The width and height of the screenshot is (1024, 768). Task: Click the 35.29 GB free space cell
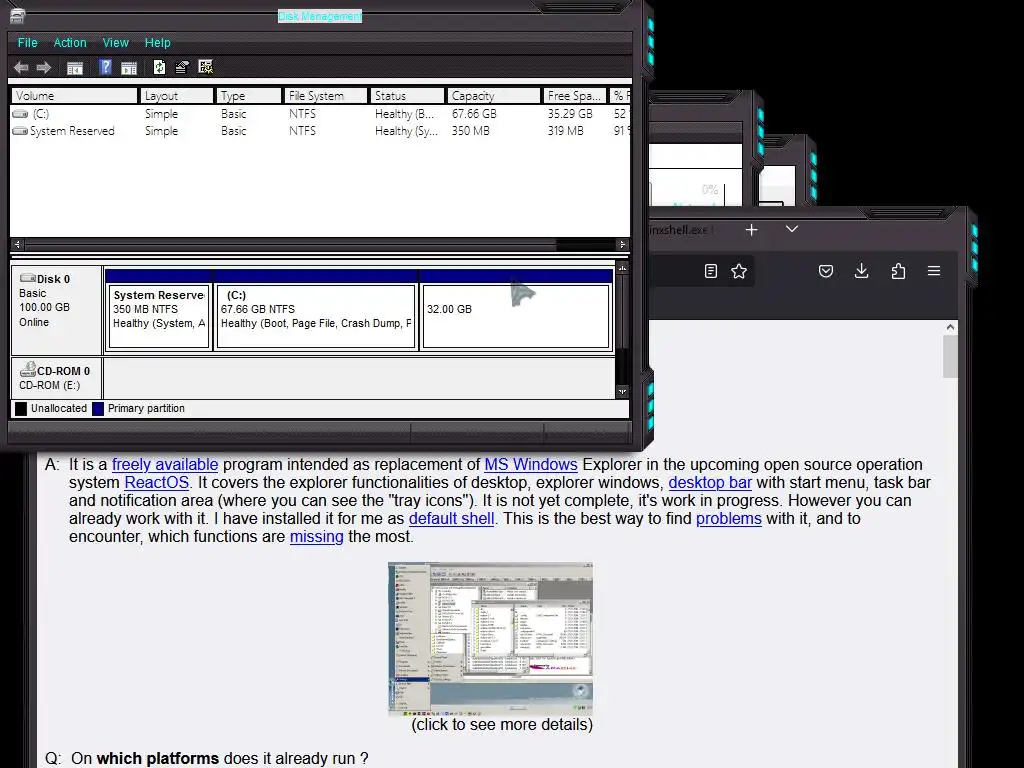click(570, 114)
